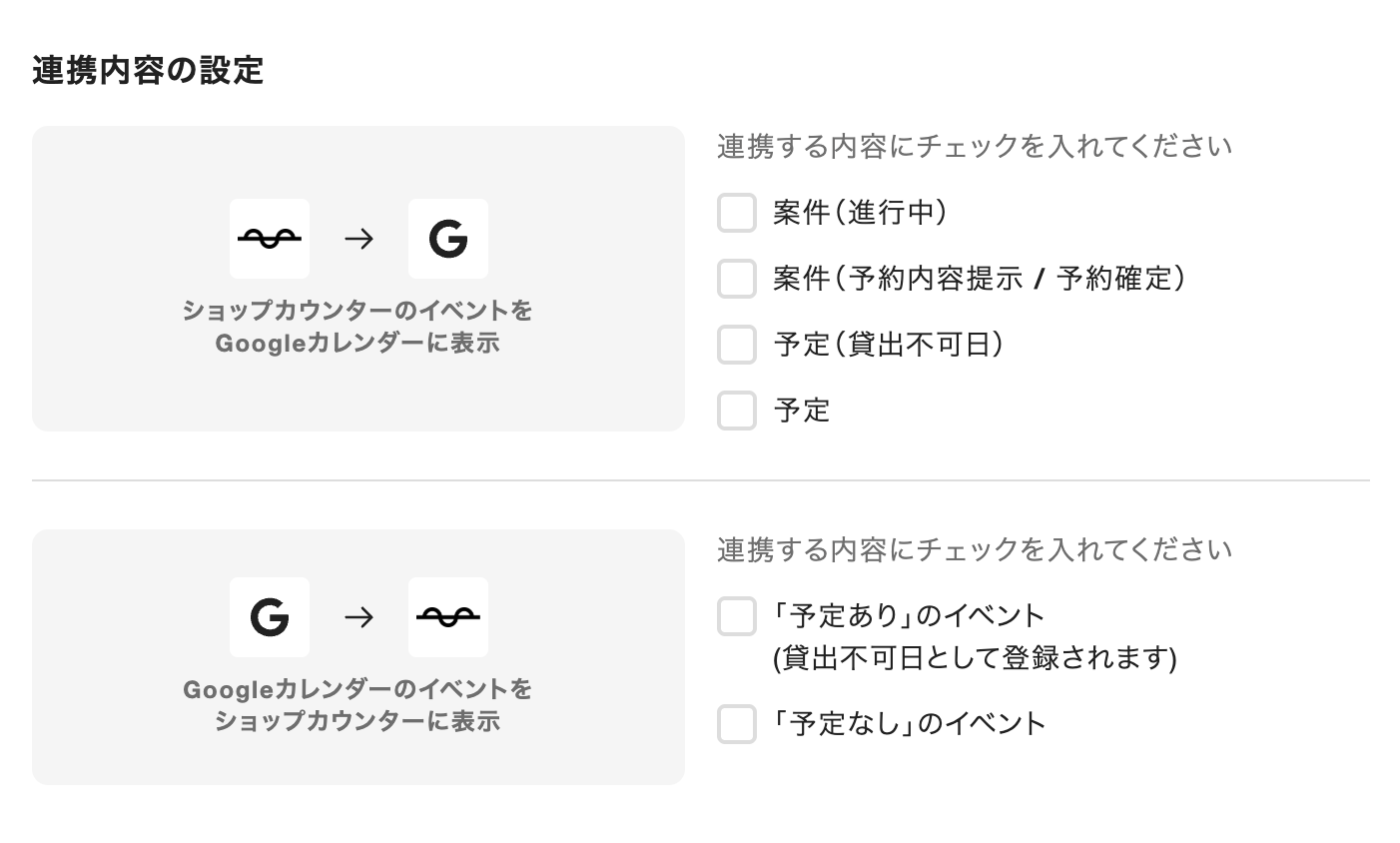Click the (貸出不可日として登録されます) note text
Screen dimensions: 1400x843
[x=975, y=659]
